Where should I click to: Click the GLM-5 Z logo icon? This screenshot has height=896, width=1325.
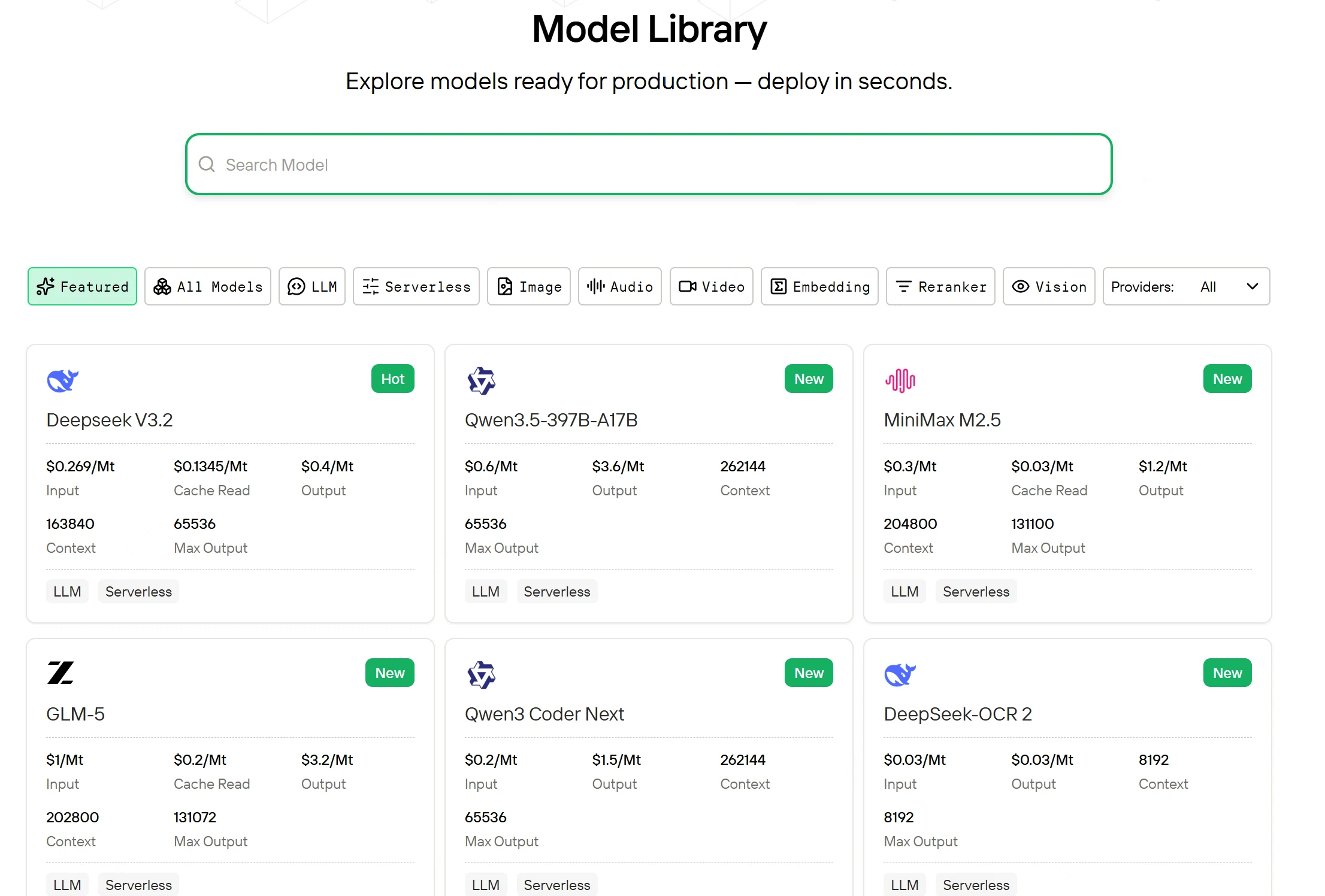[x=60, y=673]
